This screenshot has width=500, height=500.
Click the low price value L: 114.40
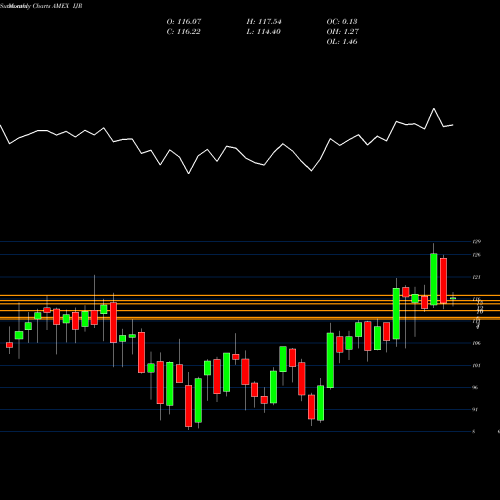[263, 32]
